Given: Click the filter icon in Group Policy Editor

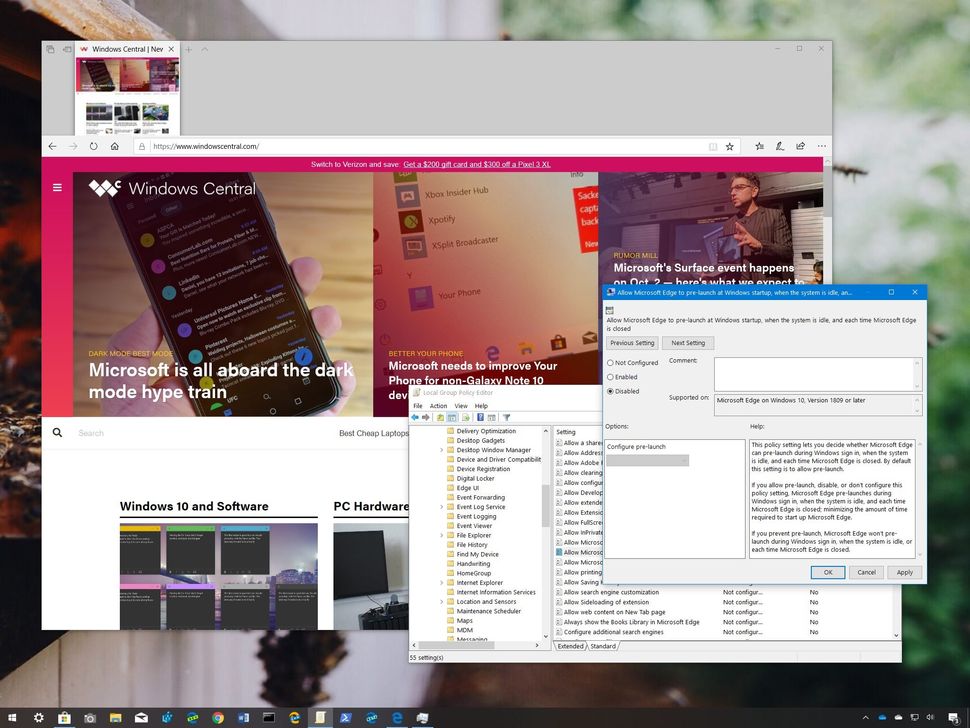Looking at the screenshot, I should [x=507, y=418].
